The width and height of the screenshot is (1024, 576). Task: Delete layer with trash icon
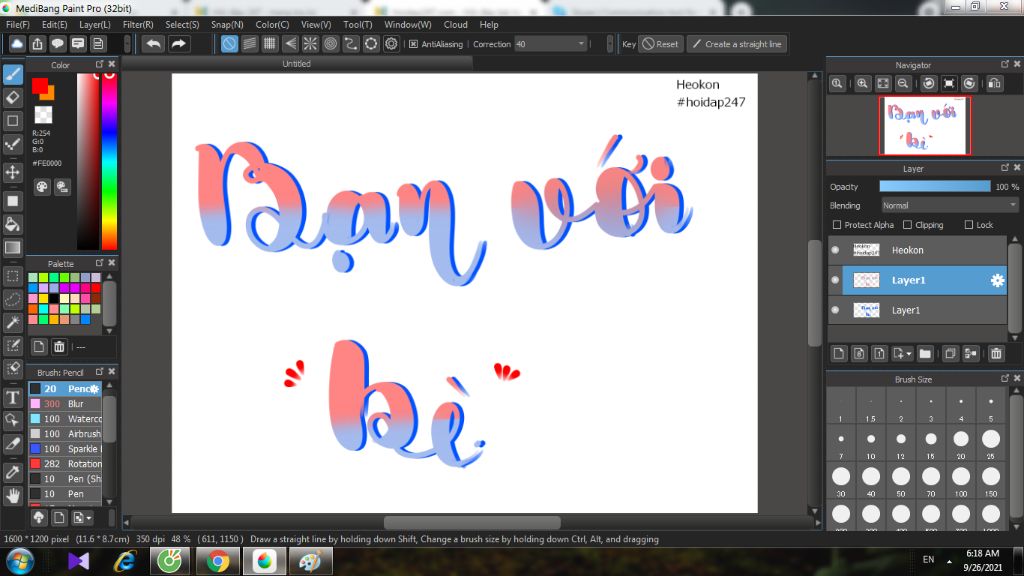(x=996, y=353)
